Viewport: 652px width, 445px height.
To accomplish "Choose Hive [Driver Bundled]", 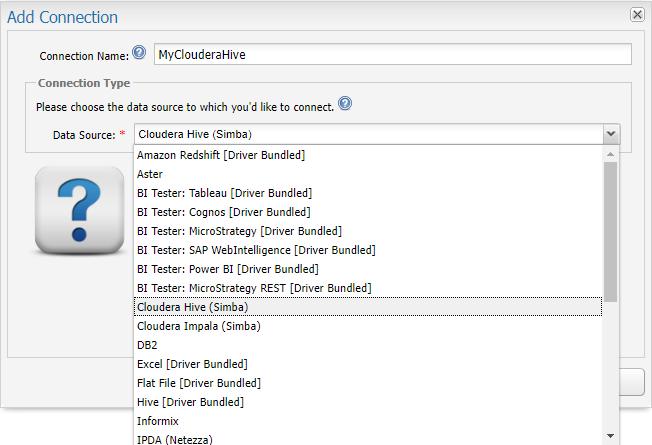I will click(x=368, y=402).
